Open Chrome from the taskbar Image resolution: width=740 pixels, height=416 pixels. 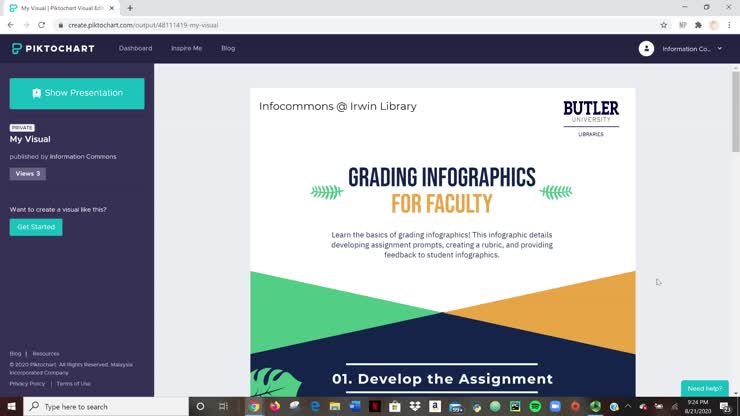pyautogui.click(x=254, y=407)
